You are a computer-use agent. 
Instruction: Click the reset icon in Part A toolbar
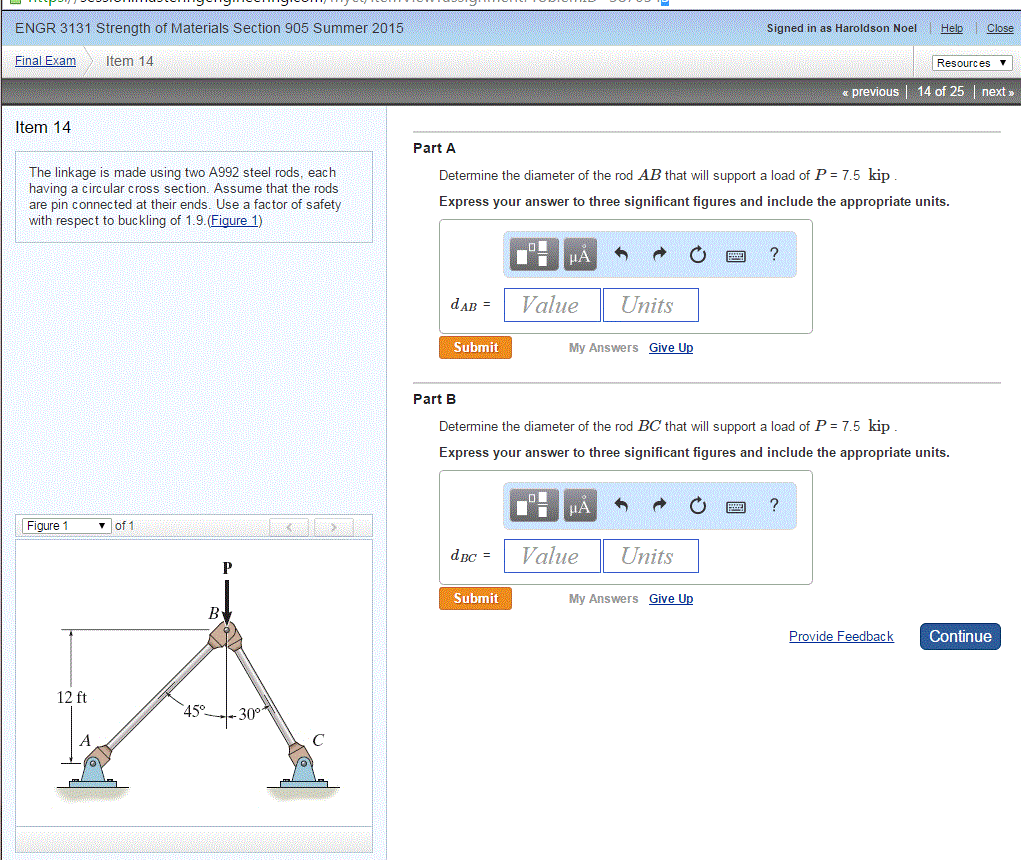point(697,254)
